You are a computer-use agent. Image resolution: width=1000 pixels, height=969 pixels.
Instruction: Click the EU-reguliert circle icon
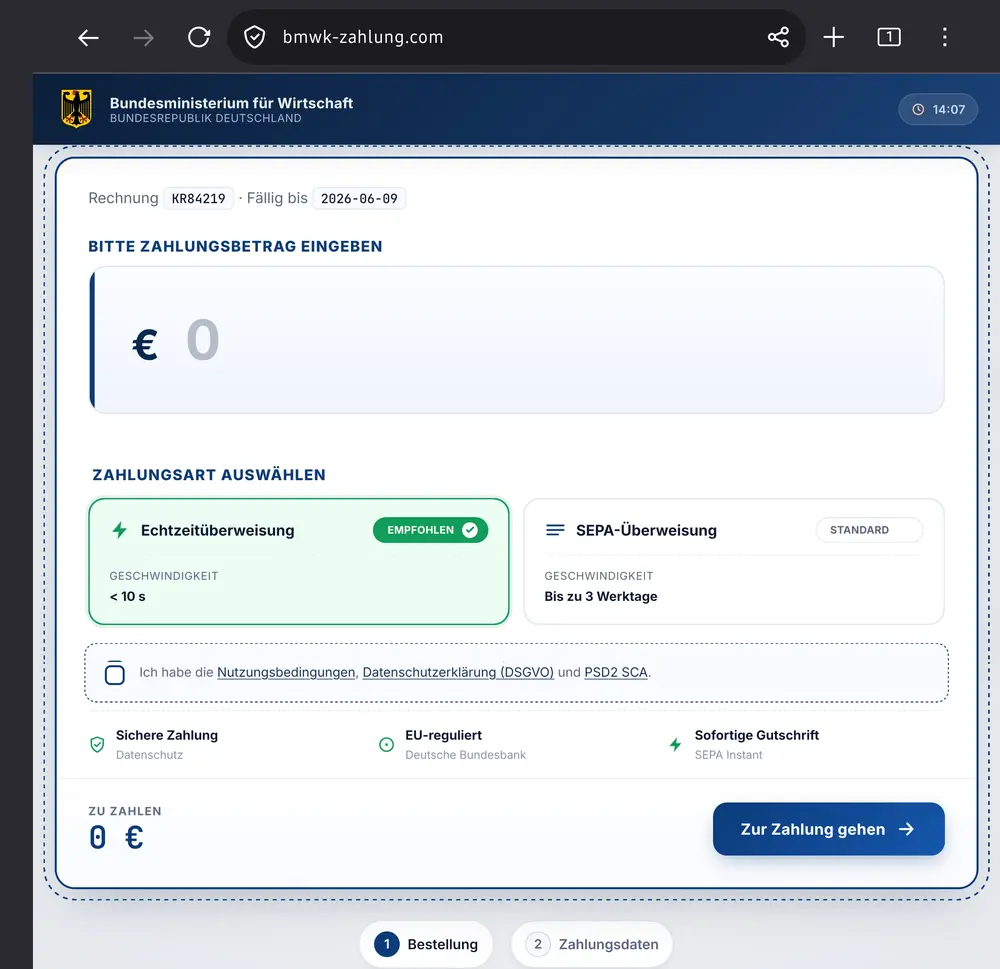pyautogui.click(x=386, y=744)
